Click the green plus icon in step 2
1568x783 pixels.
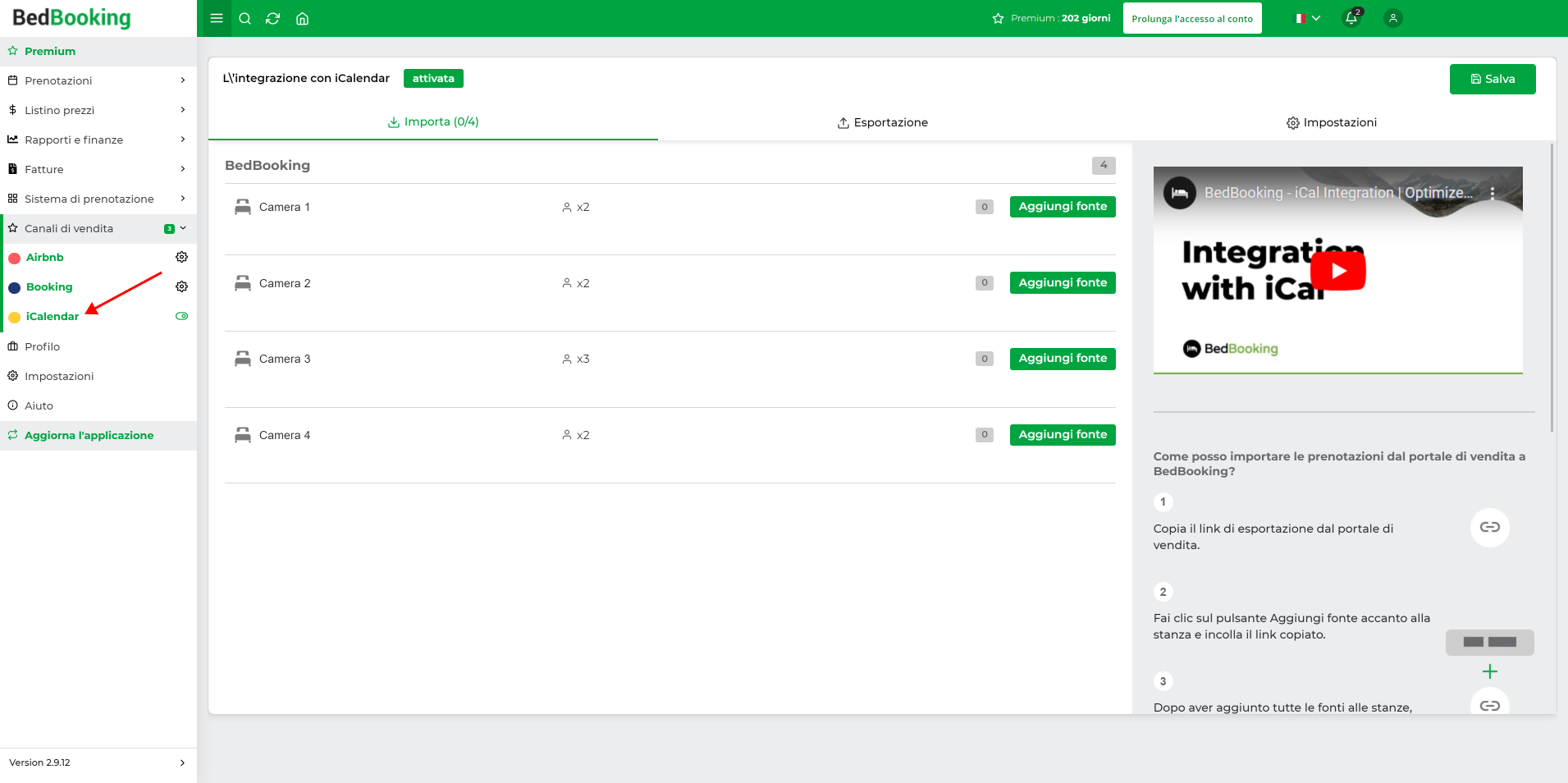click(x=1490, y=671)
